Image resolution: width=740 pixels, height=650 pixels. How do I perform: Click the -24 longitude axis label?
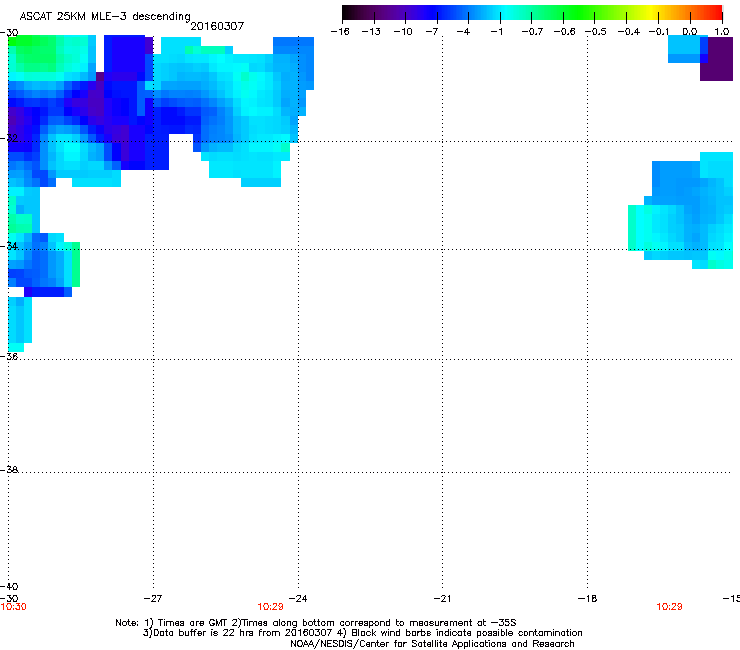[x=298, y=599]
